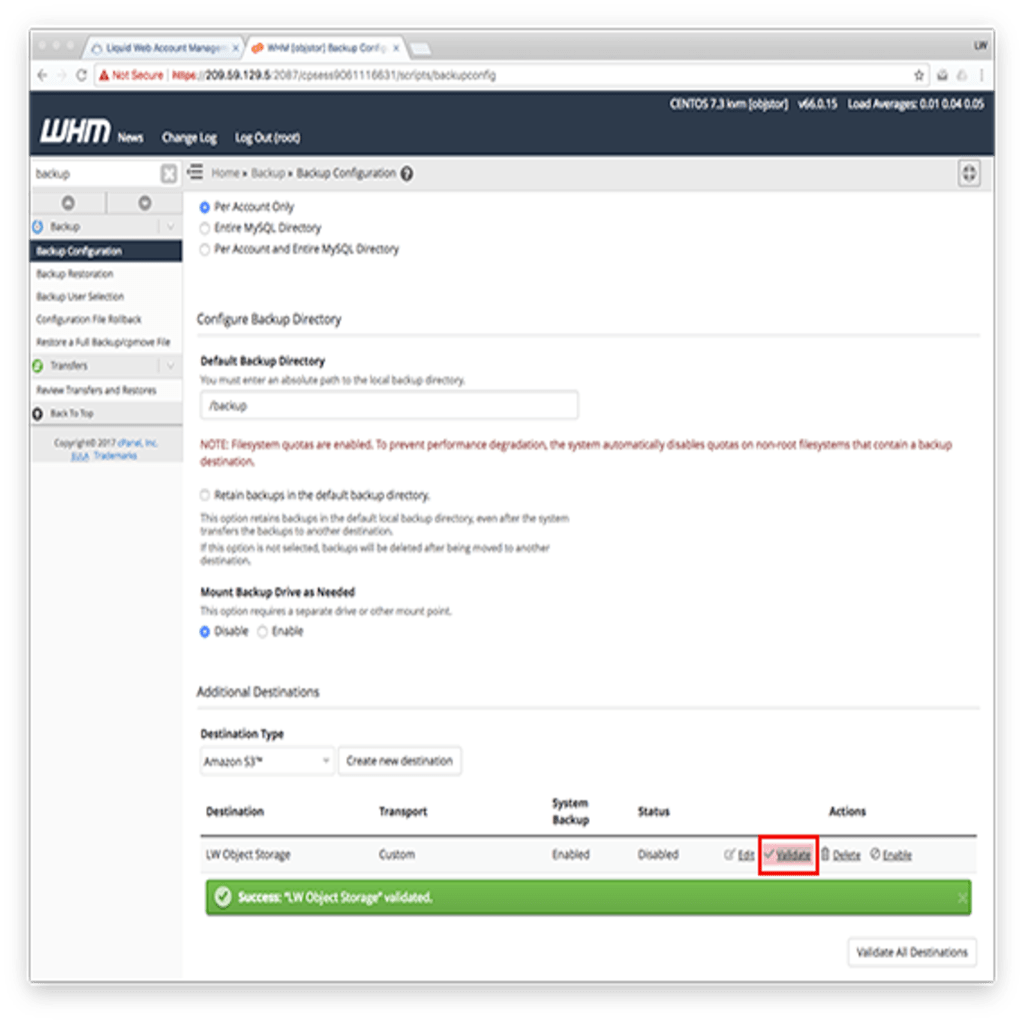1024x1024 pixels.
Task: Go to Home breadcrumb
Action: point(225,173)
